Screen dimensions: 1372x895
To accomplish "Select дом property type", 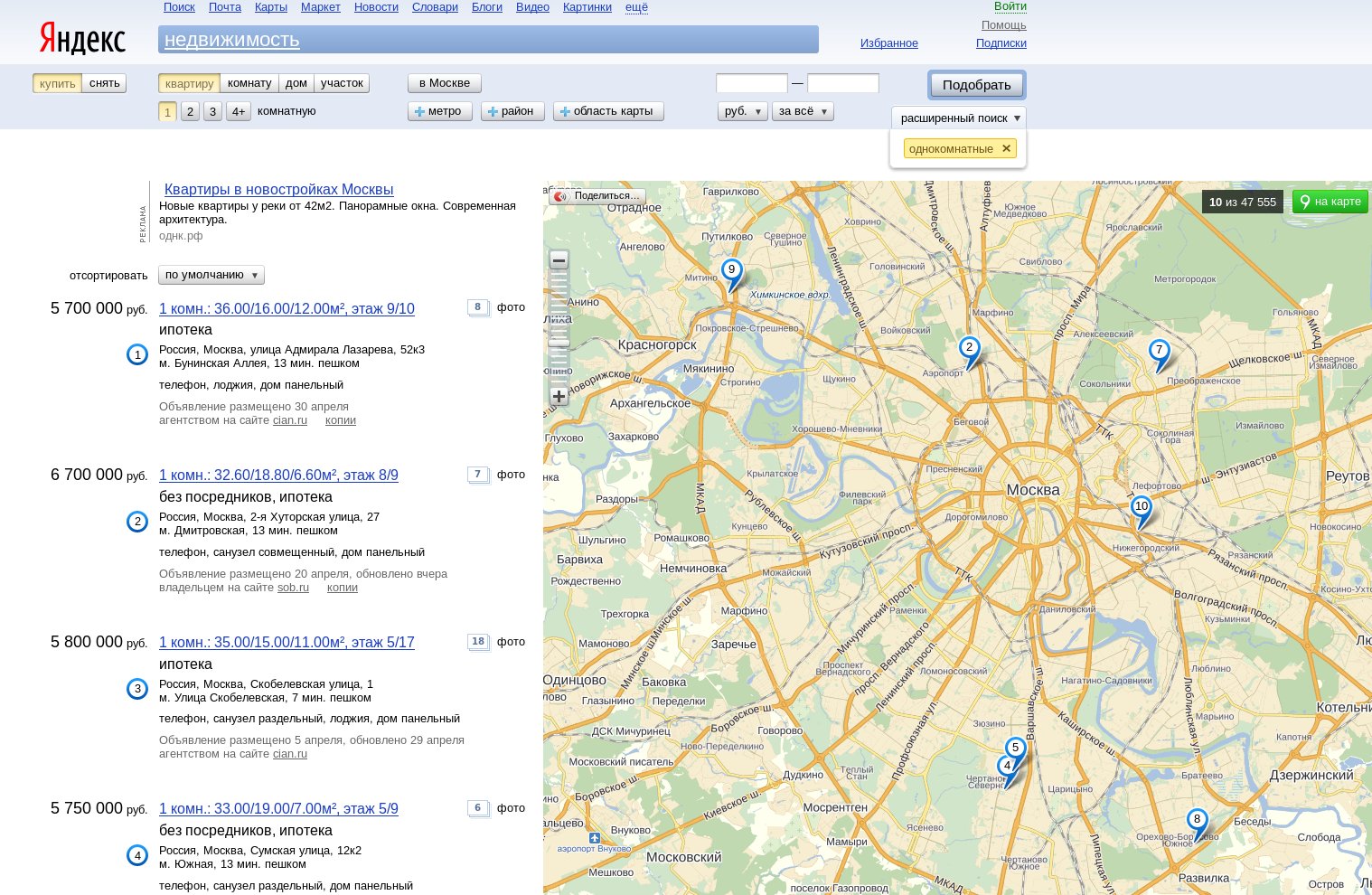I will (x=296, y=83).
